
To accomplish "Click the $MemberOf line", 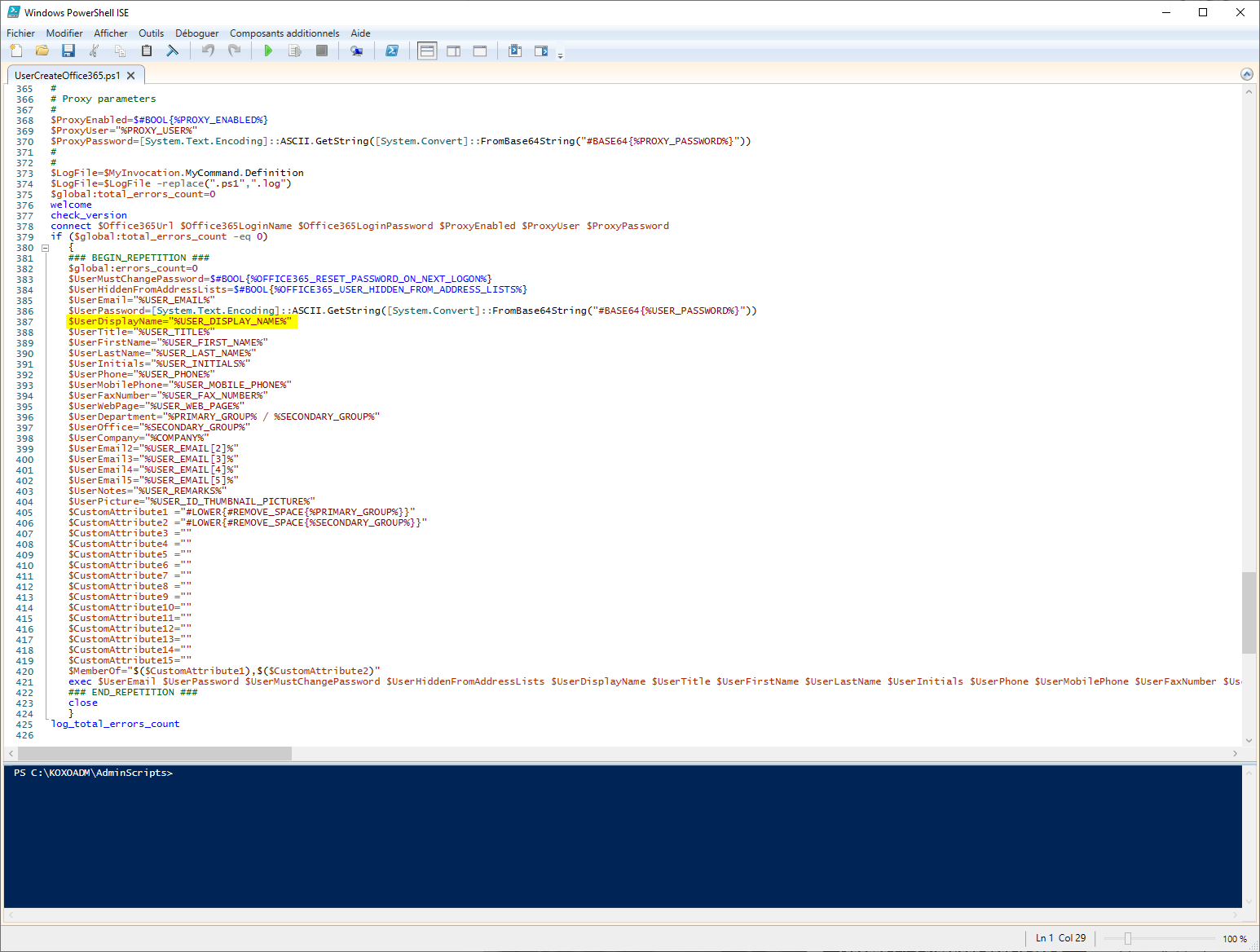I will [x=224, y=671].
